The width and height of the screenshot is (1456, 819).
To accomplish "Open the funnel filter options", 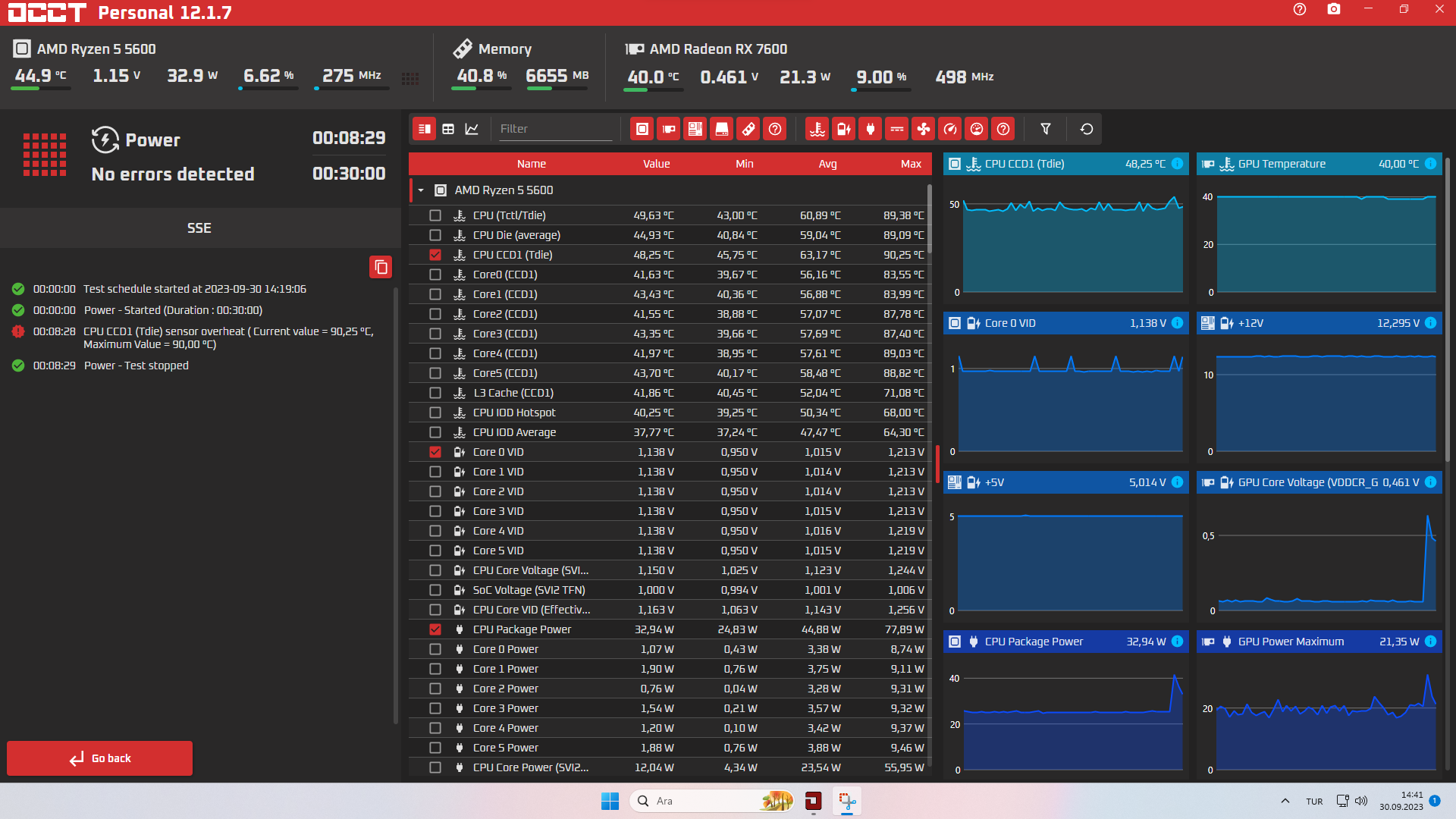I will pos(1045,129).
